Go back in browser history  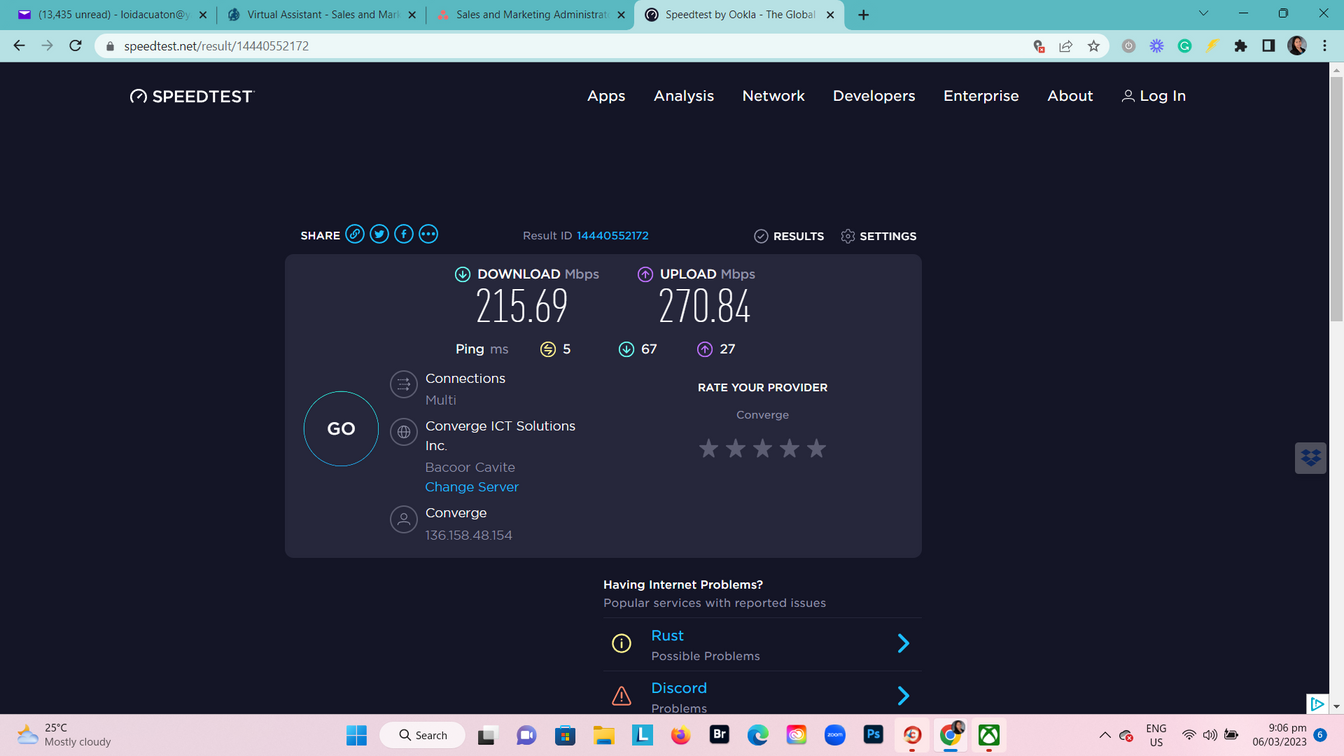19,46
